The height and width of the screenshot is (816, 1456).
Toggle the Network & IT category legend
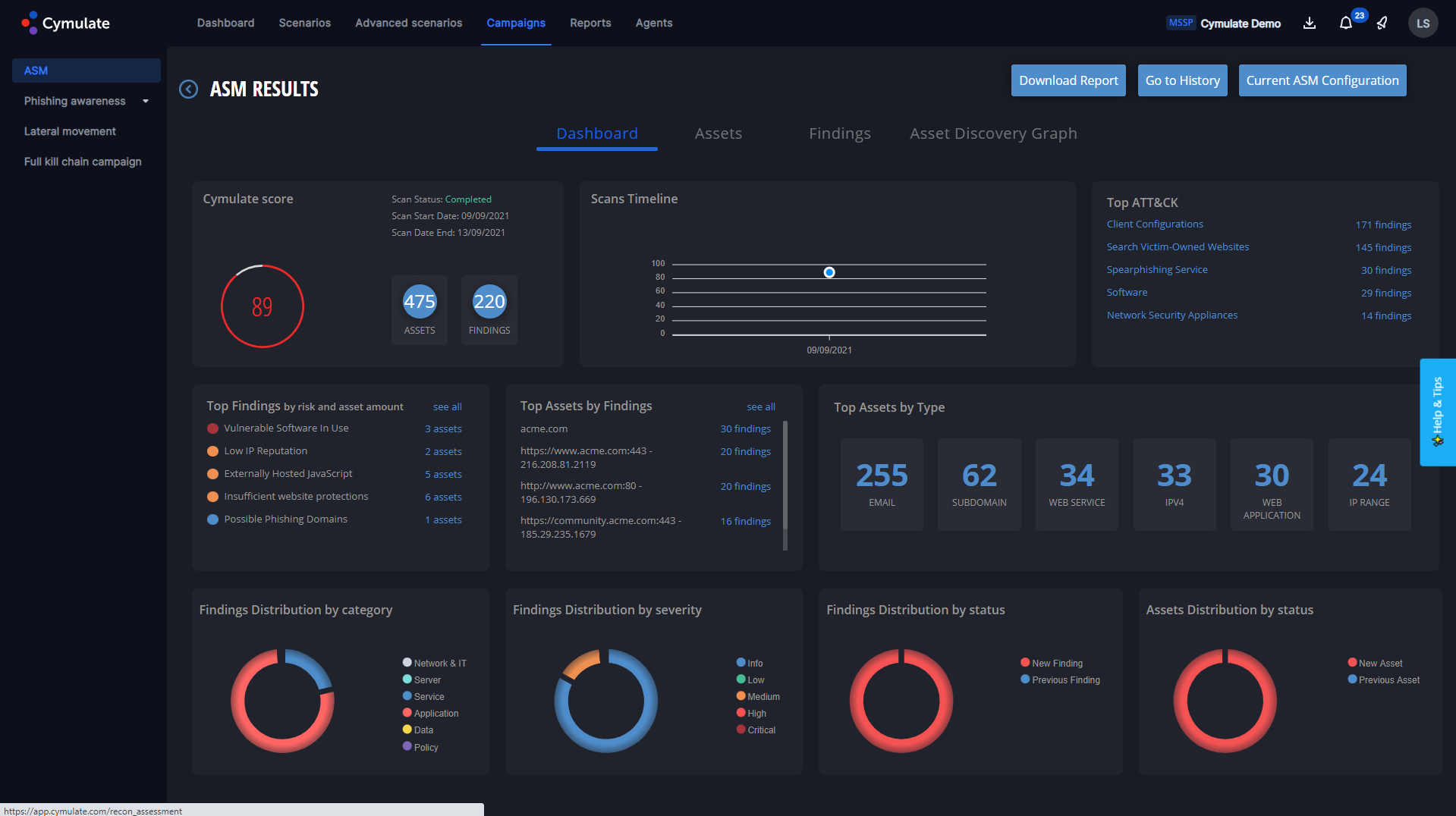pyautogui.click(x=434, y=662)
